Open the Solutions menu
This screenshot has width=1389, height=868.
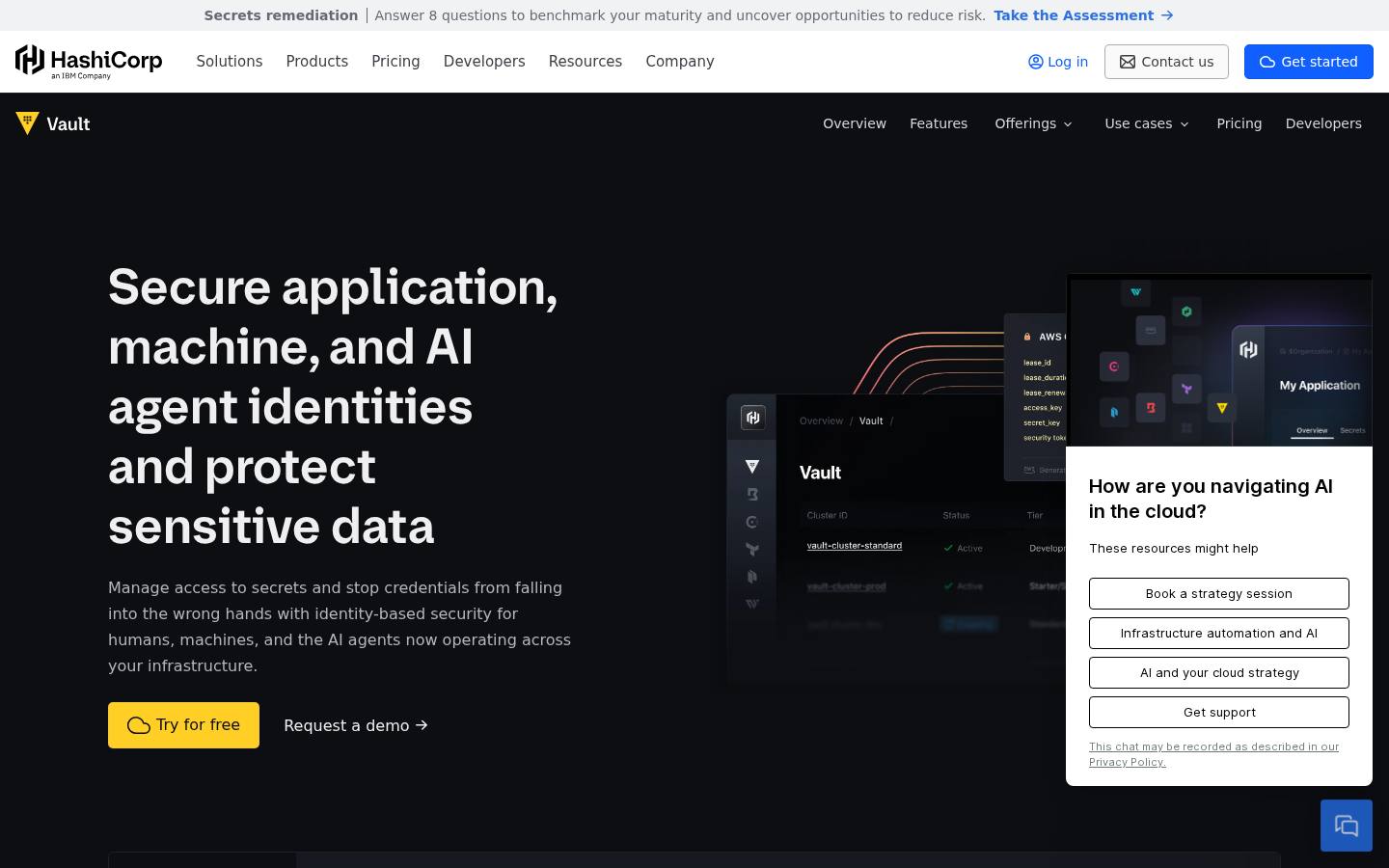tap(230, 61)
